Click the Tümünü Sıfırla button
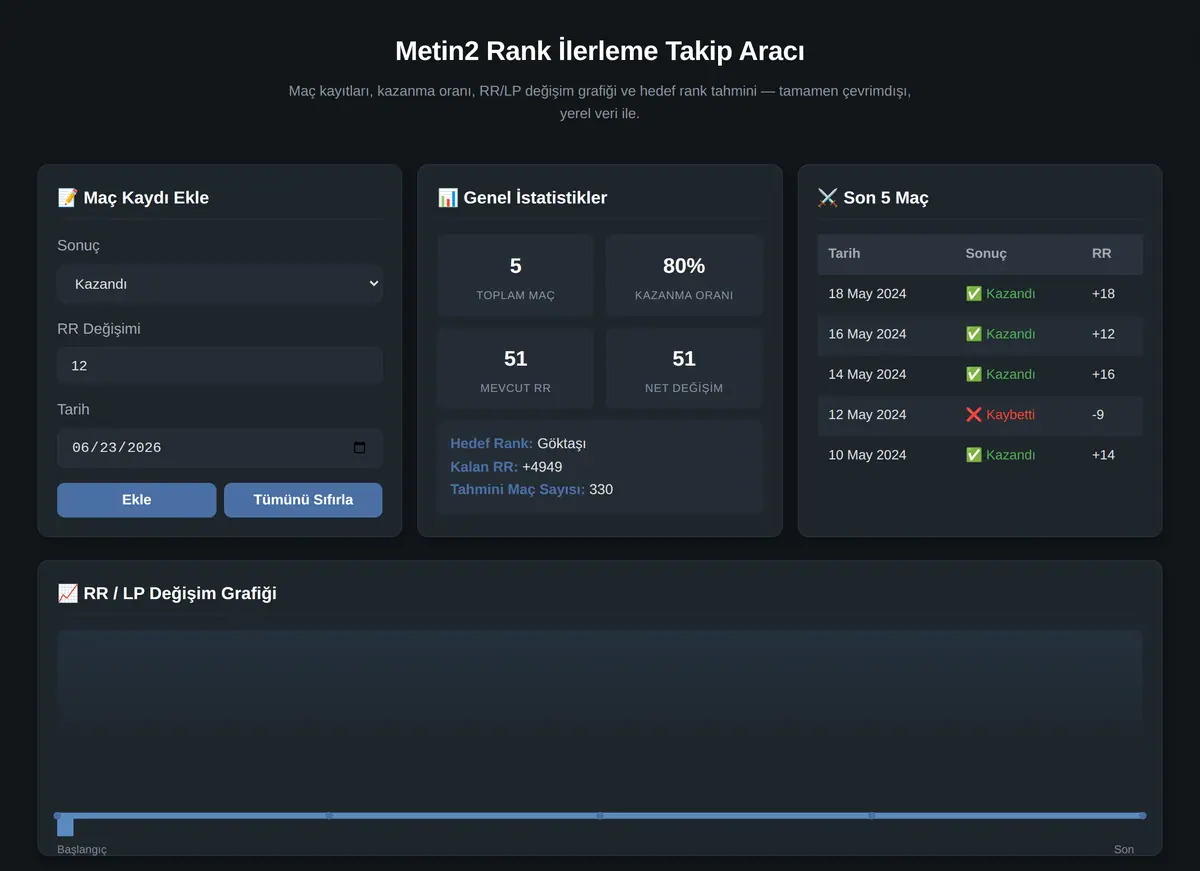Image resolution: width=1200 pixels, height=871 pixels. (x=303, y=500)
